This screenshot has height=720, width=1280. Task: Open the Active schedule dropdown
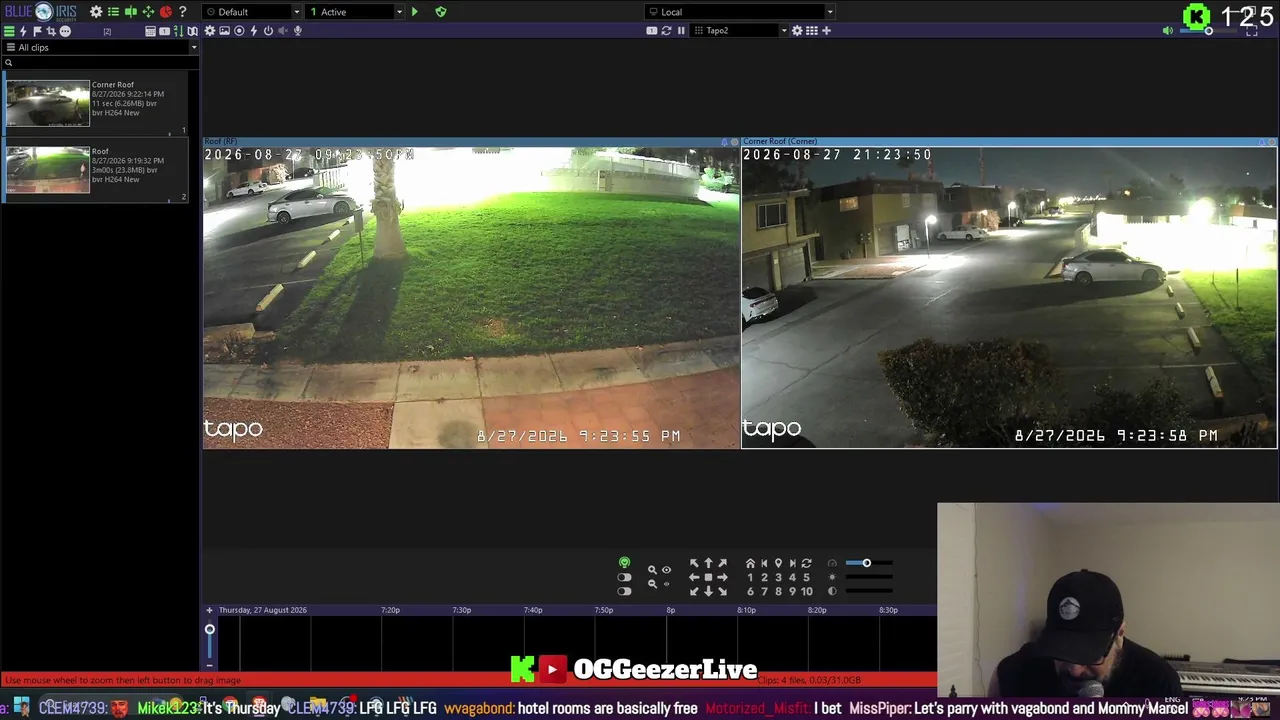pyautogui.click(x=355, y=12)
